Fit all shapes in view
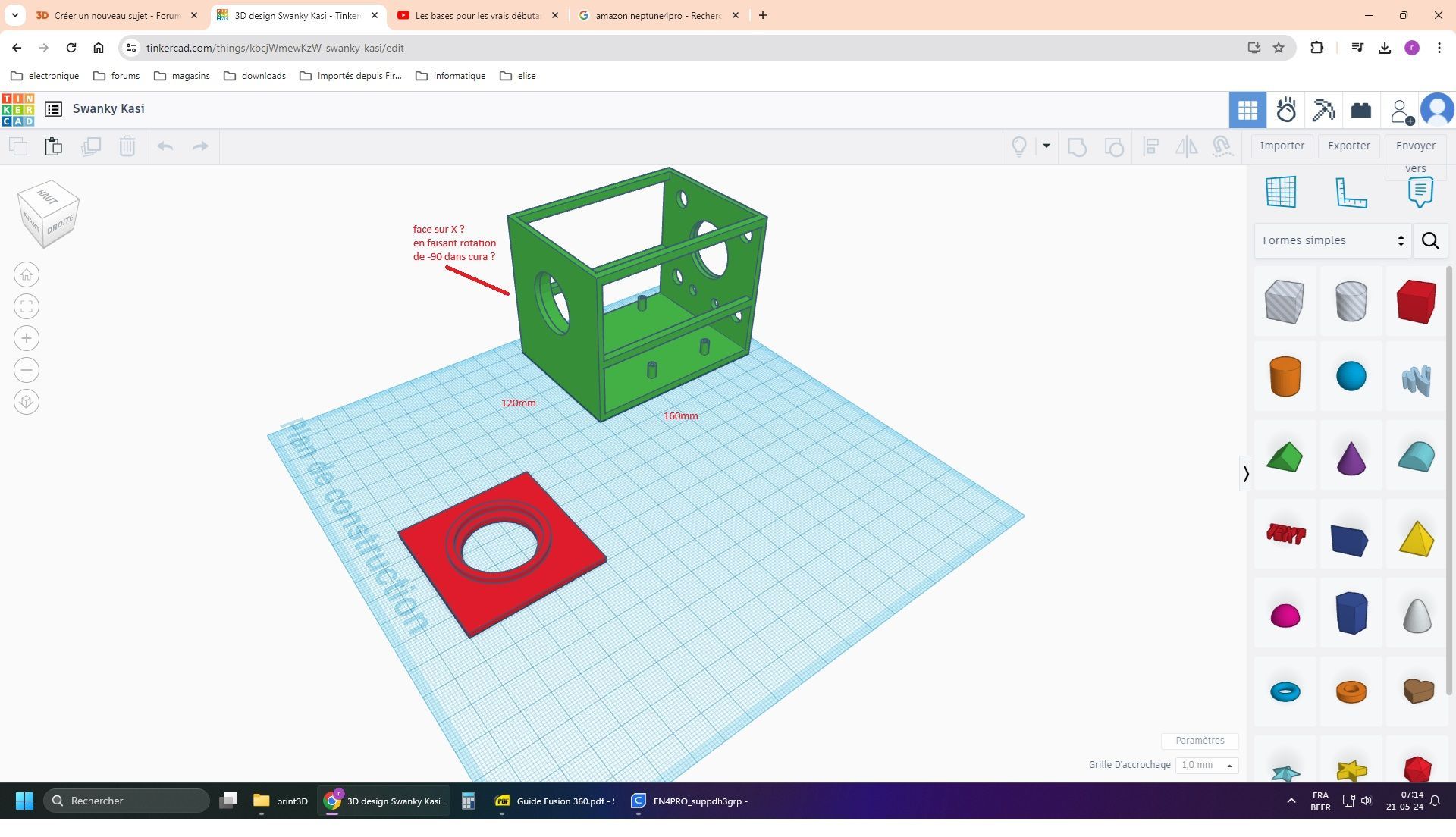The height and width of the screenshot is (837, 1456). point(27,306)
